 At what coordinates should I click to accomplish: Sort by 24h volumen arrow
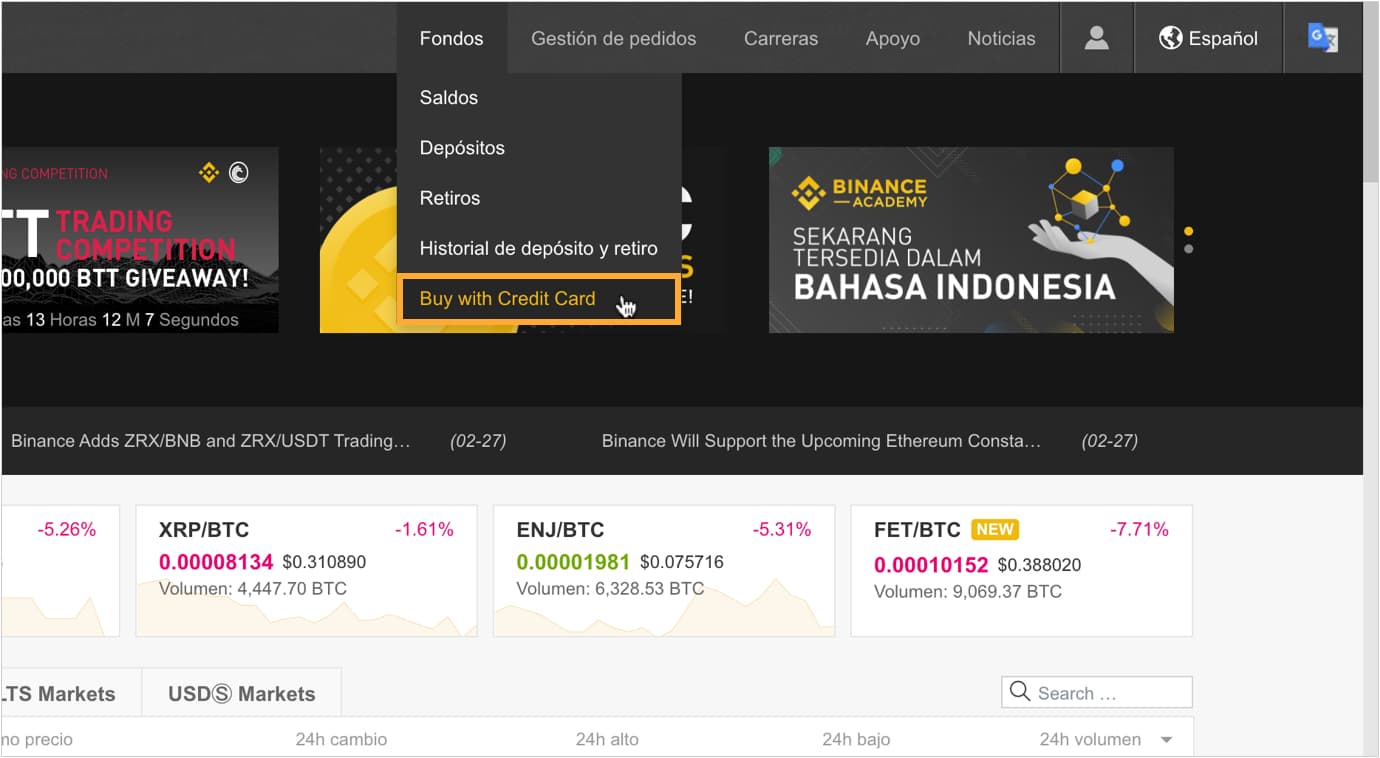(1167, 740)
